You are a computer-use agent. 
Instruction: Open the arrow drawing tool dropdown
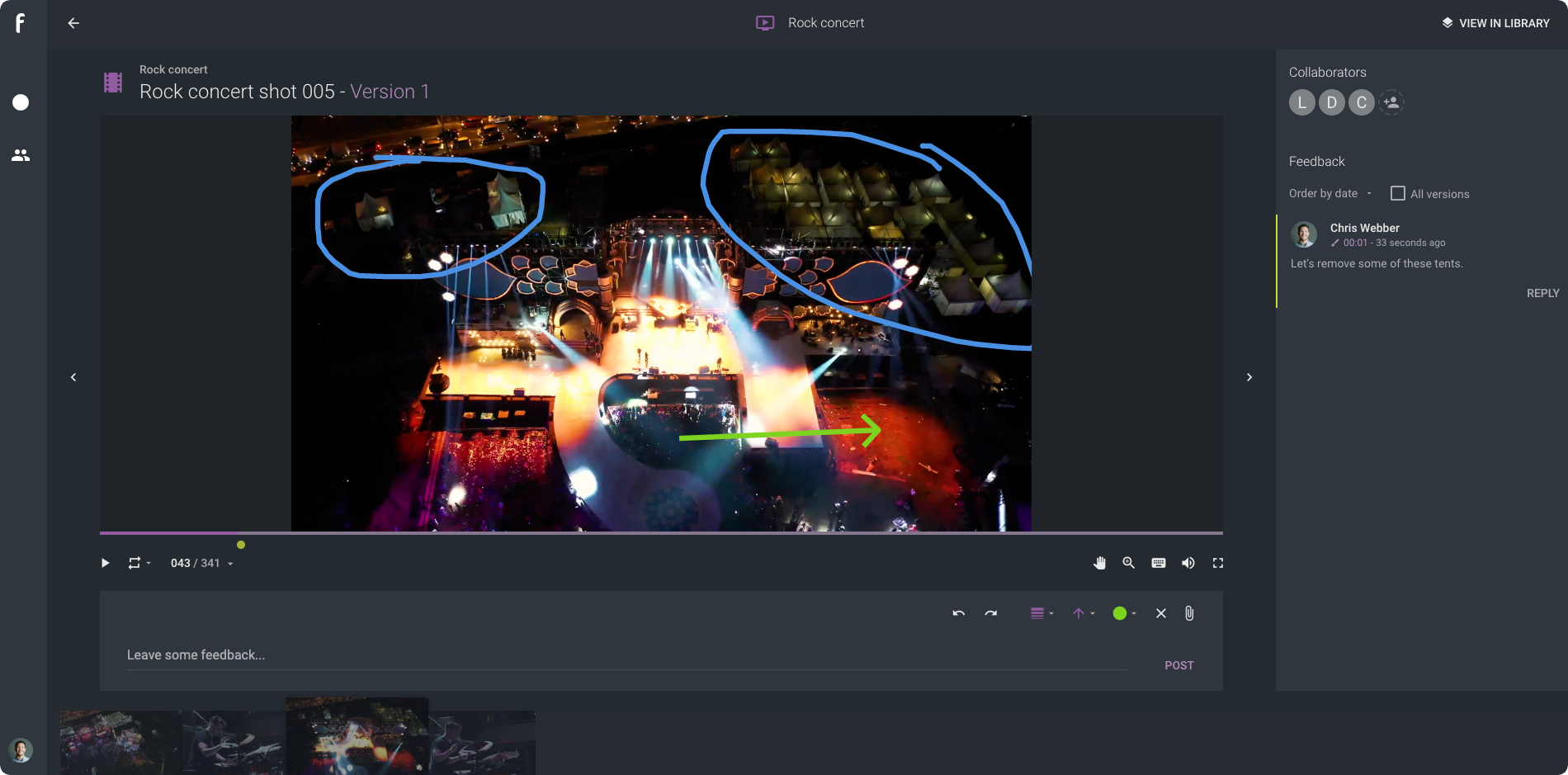[1084, 613]
